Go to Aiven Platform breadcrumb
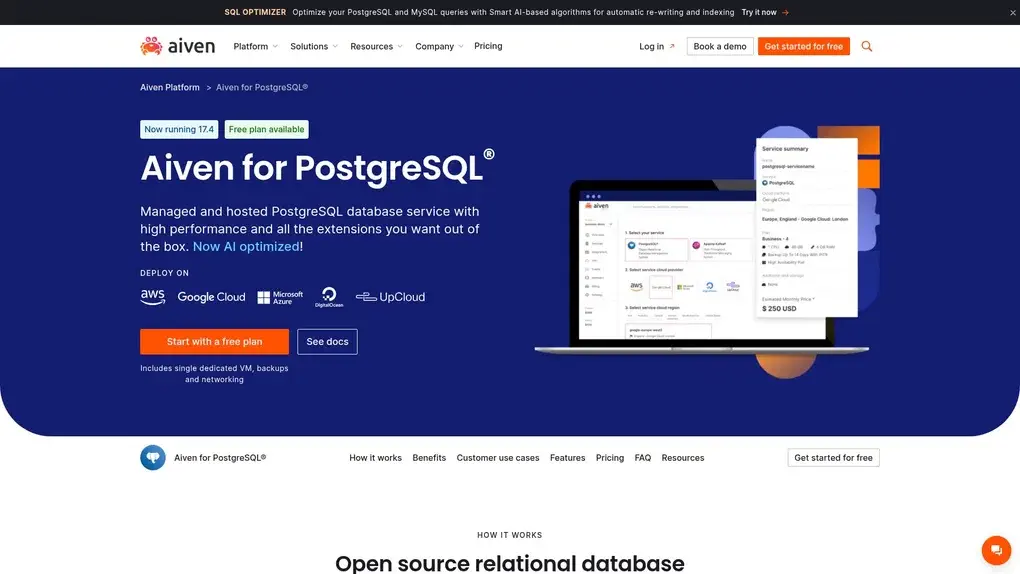The width and height of the screenshot is (1020, 574). click(170, 87)
